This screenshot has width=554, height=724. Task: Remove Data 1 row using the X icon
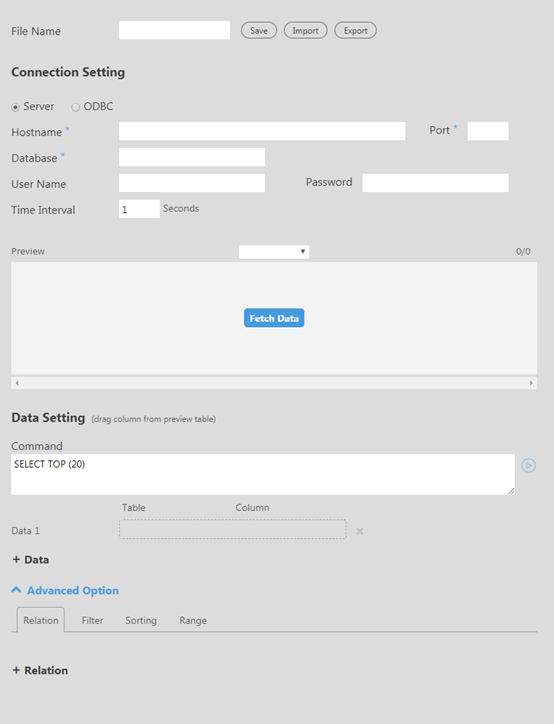tap(360, 531)
